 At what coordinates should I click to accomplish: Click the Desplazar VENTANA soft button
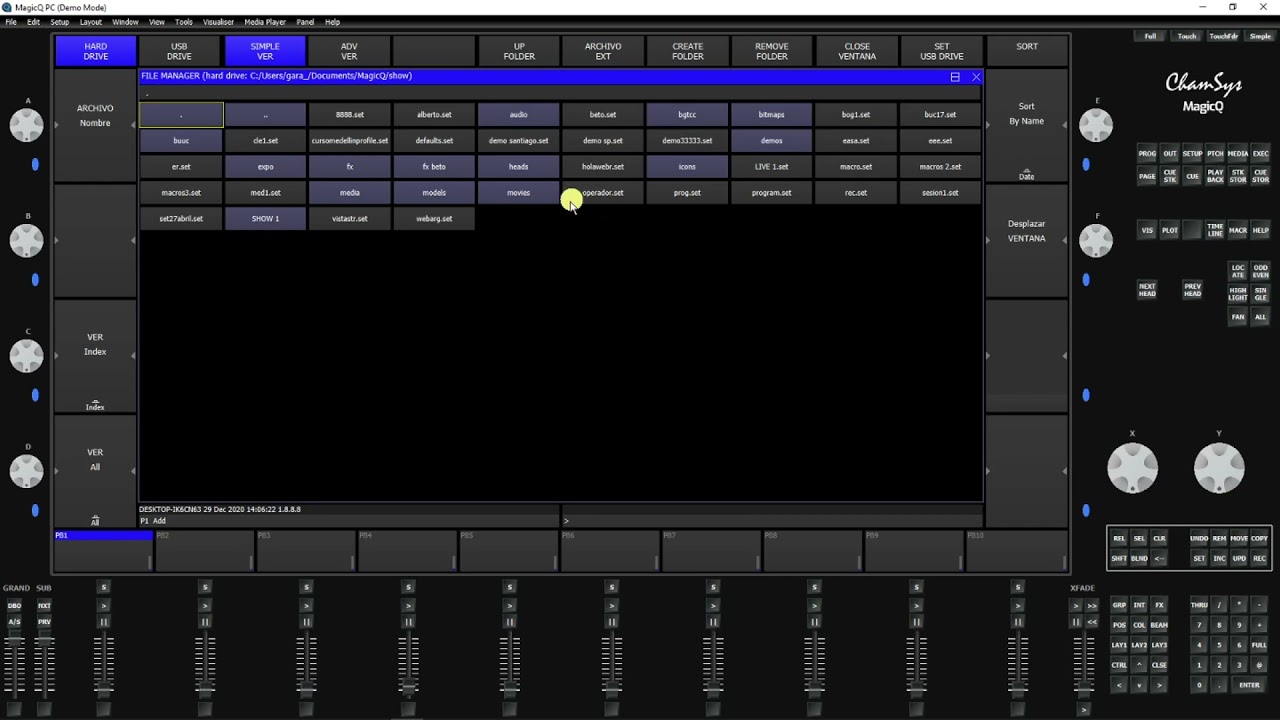[x=1026, y=241]
